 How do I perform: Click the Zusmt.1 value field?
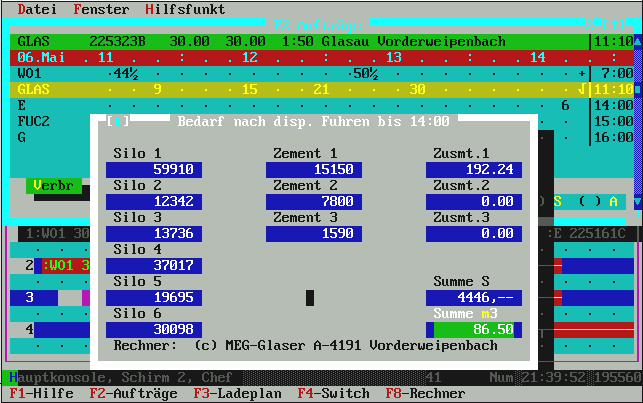(474, 170)
